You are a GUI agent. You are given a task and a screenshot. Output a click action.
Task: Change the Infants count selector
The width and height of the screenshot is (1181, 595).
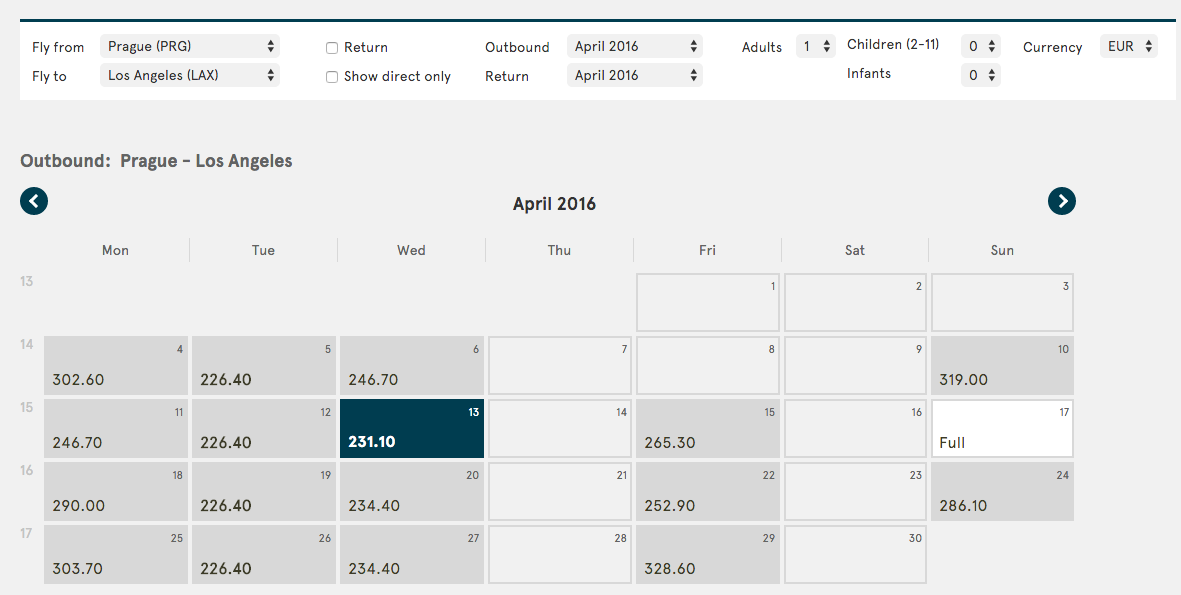(x=981, y=75)
